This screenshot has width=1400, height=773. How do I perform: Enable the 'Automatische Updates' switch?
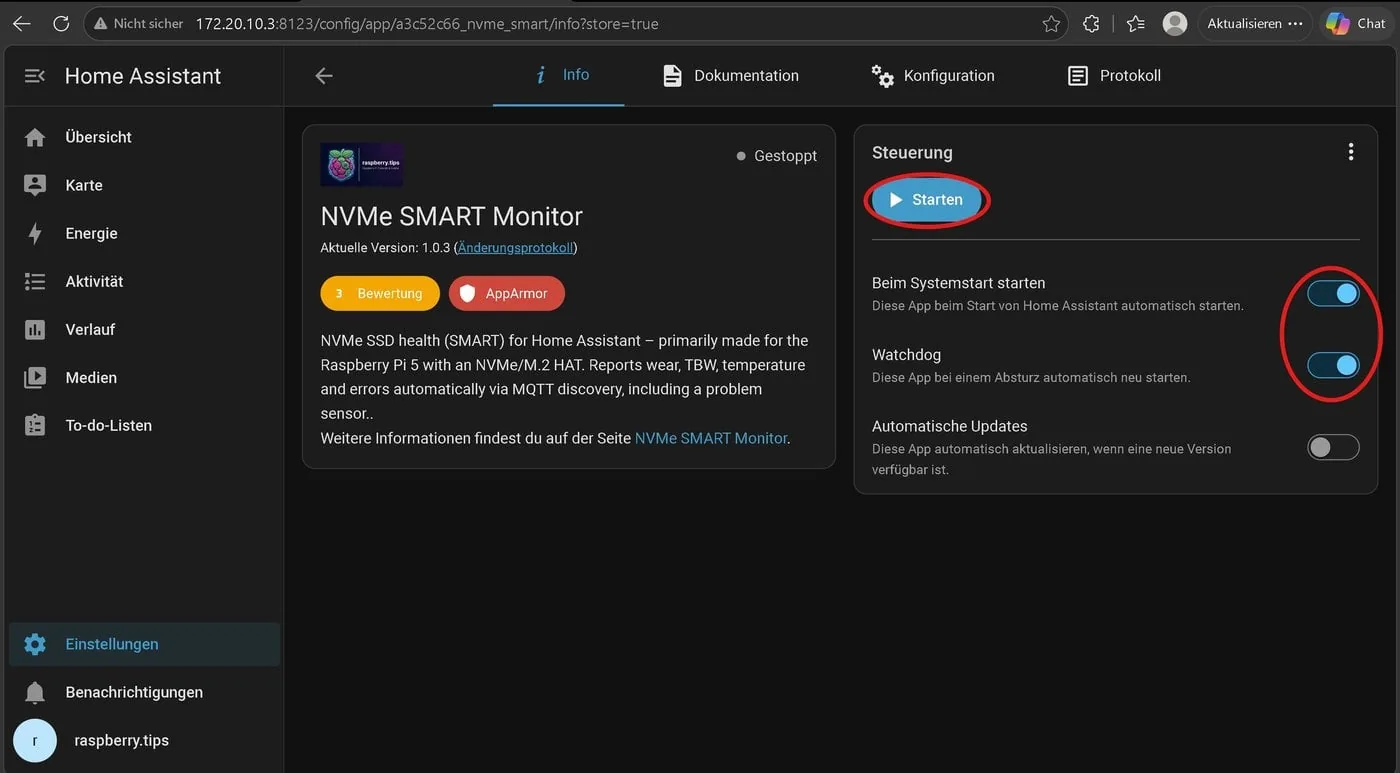tap(1334, 447)
